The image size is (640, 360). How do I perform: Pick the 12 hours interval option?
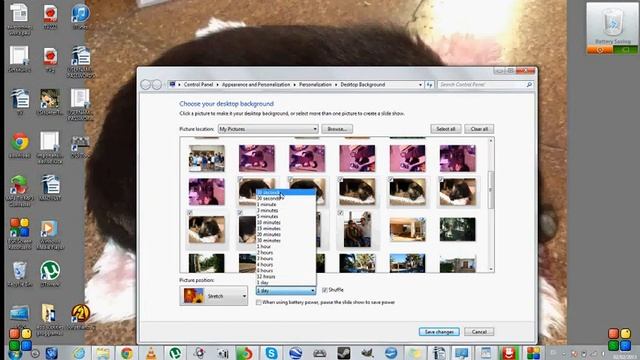click(286, 277)
